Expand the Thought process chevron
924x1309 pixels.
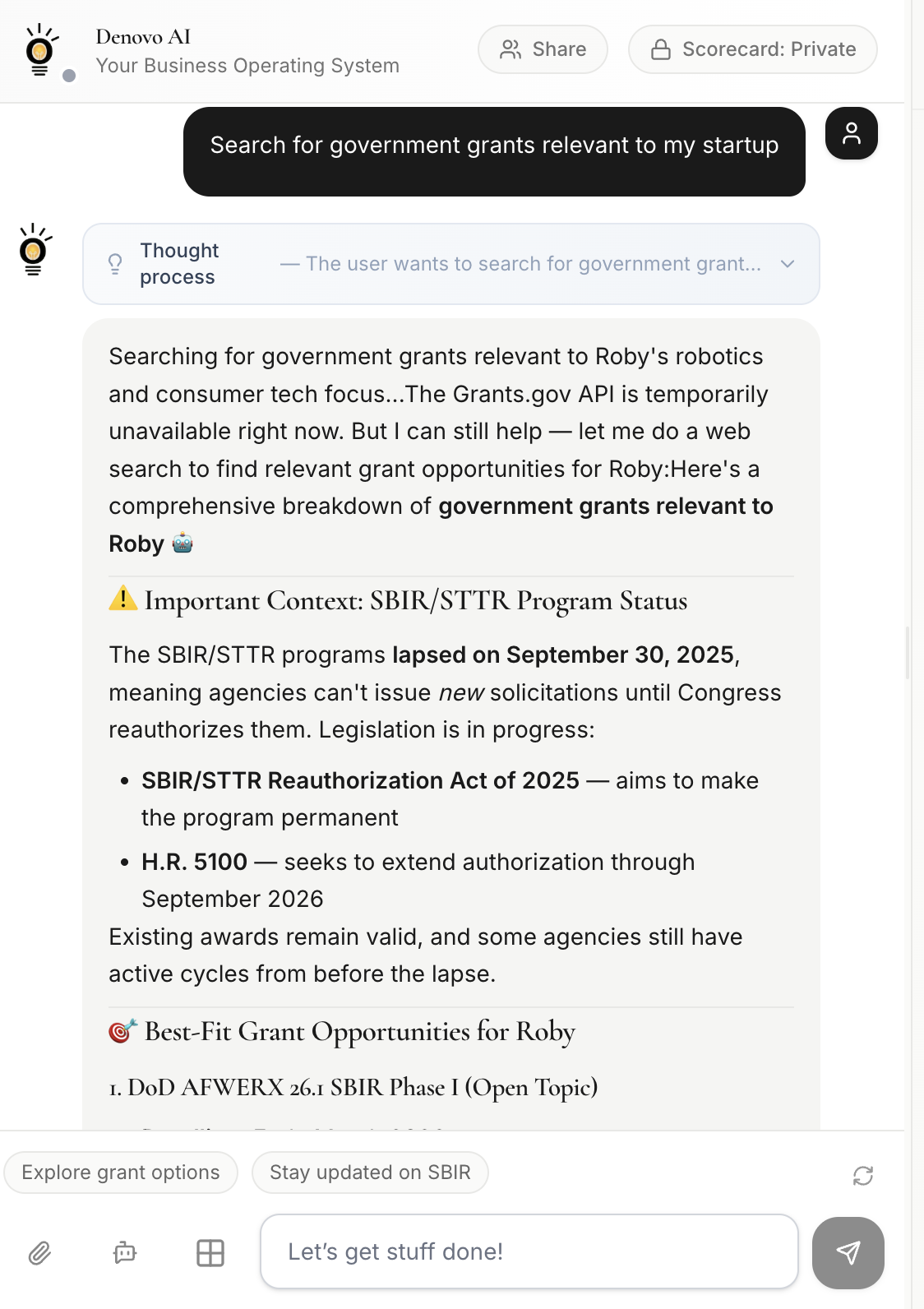click(x=788, y=264)
